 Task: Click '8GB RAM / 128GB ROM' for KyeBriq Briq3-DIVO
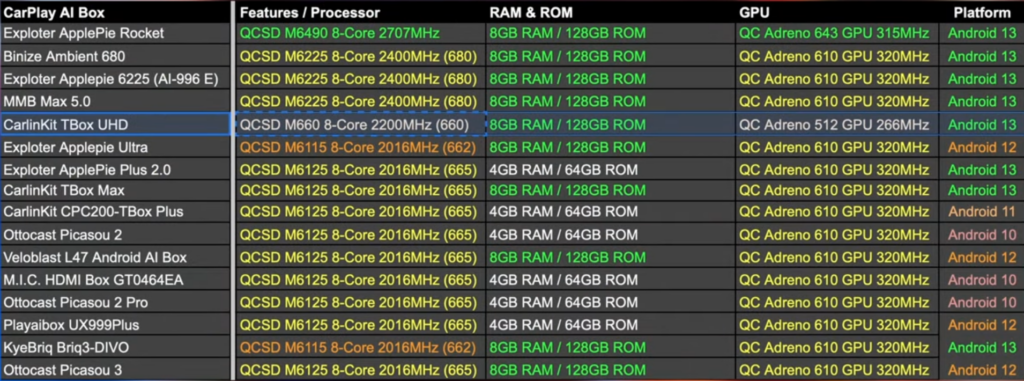(611, 347)
